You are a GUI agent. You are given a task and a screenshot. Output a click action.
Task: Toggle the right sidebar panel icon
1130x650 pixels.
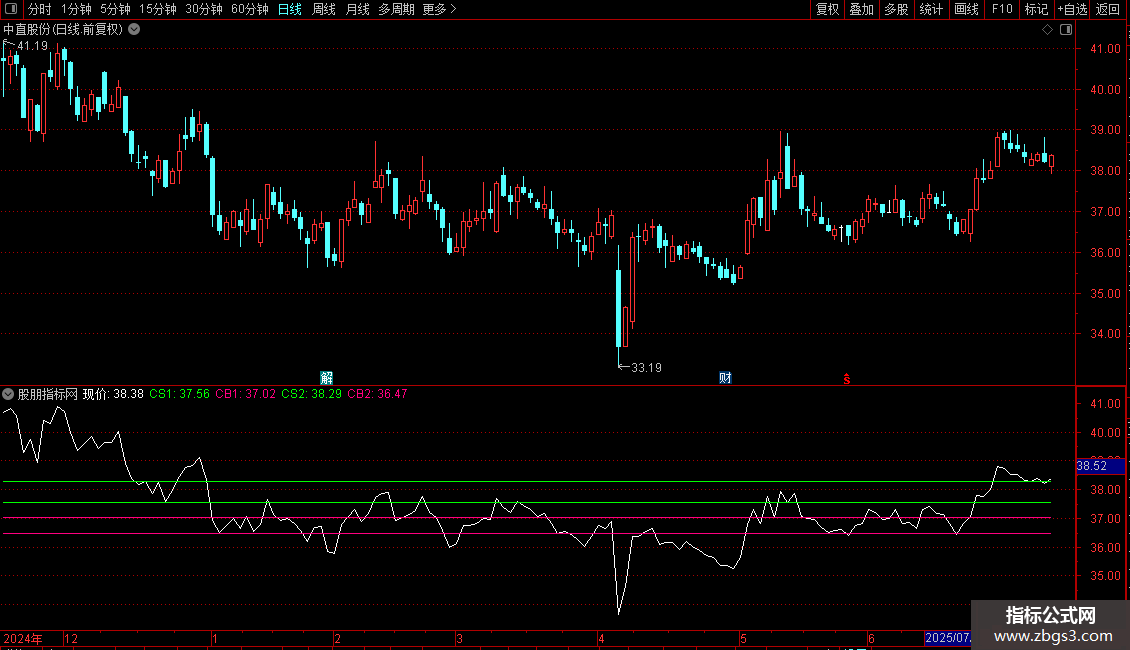pos(1066,30)
